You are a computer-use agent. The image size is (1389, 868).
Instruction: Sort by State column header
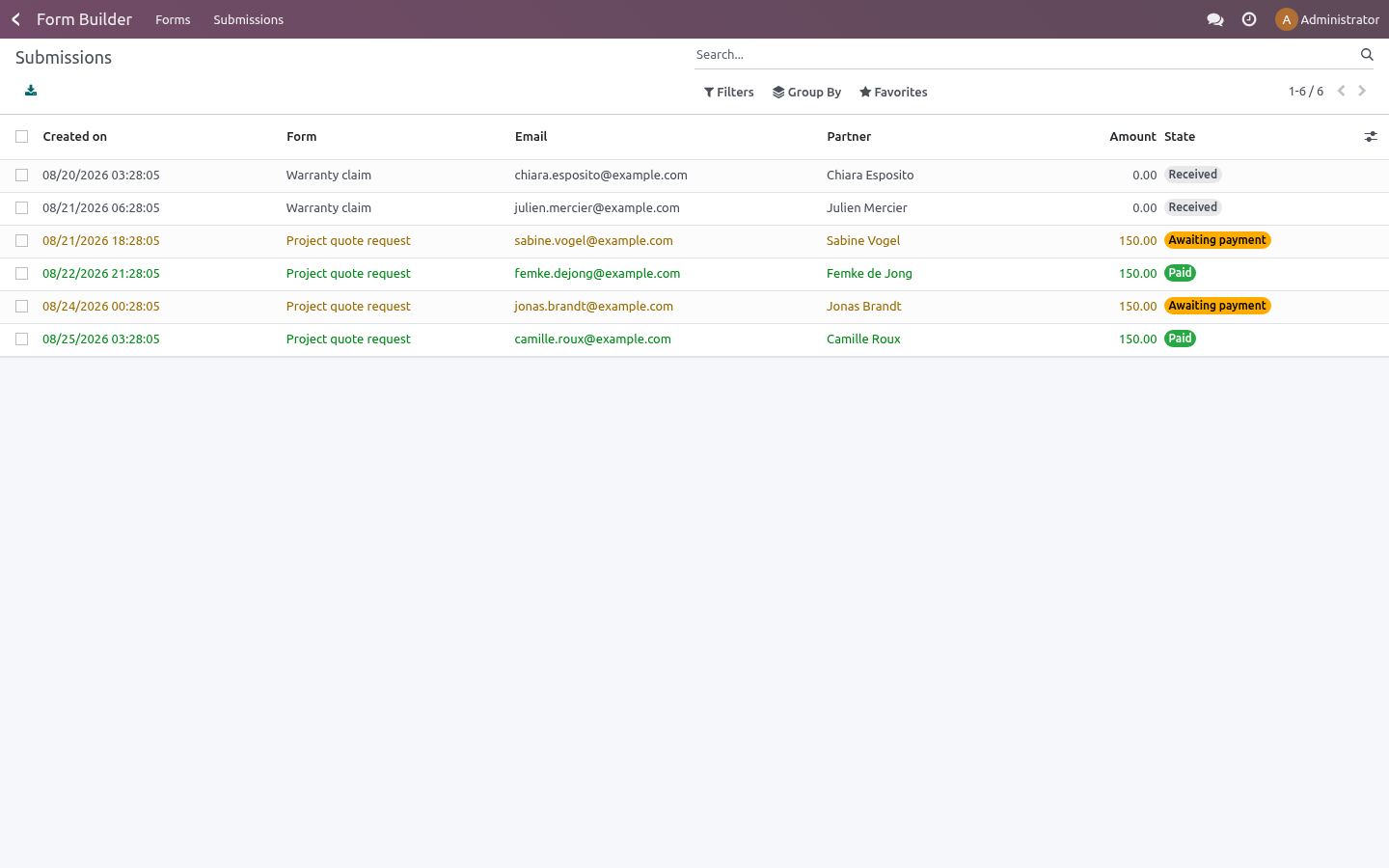[1180, 137]
